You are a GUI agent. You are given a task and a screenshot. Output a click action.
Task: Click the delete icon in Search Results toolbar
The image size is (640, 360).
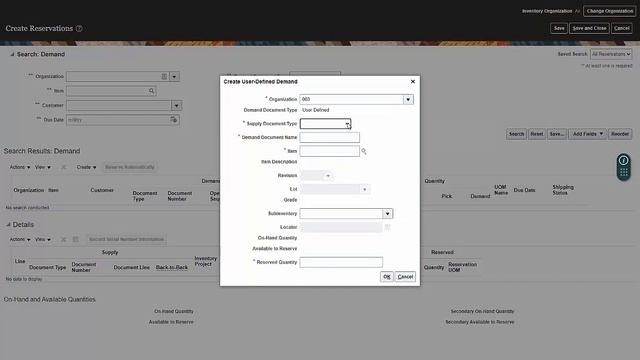(63, 167)
